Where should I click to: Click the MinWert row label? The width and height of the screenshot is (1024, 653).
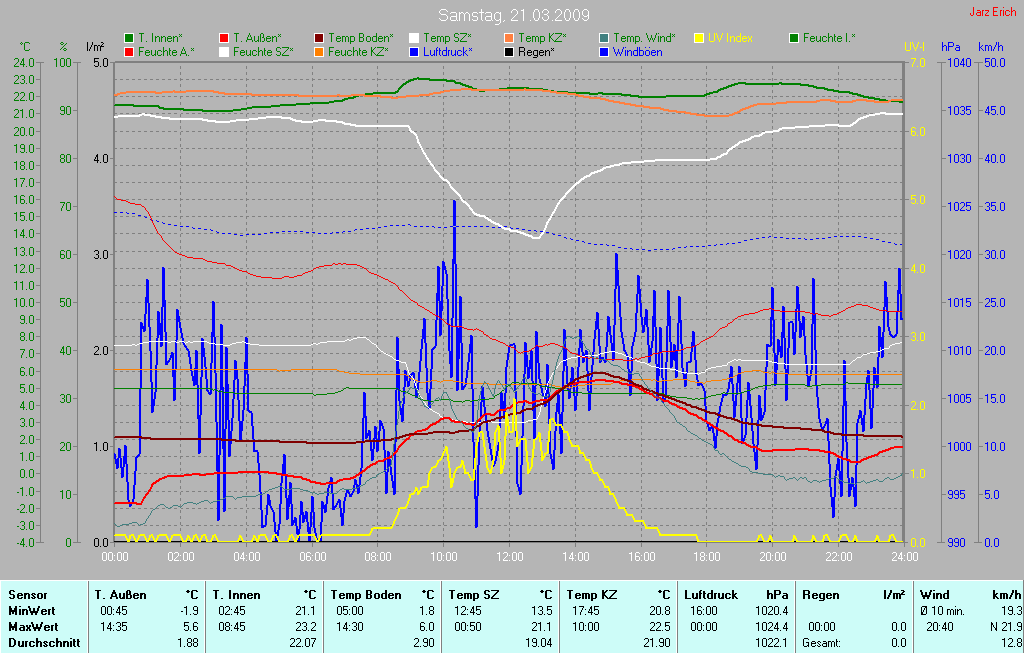(x=32, y=611)
